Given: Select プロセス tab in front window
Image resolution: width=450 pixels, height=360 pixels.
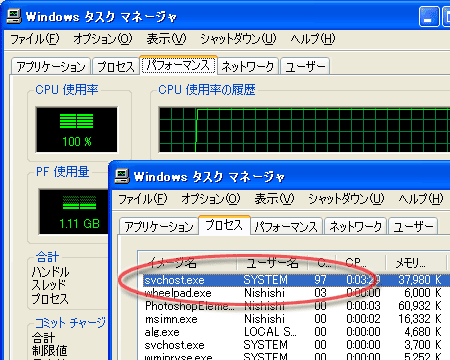Looking at the screenshot, I should pos(224,225).
